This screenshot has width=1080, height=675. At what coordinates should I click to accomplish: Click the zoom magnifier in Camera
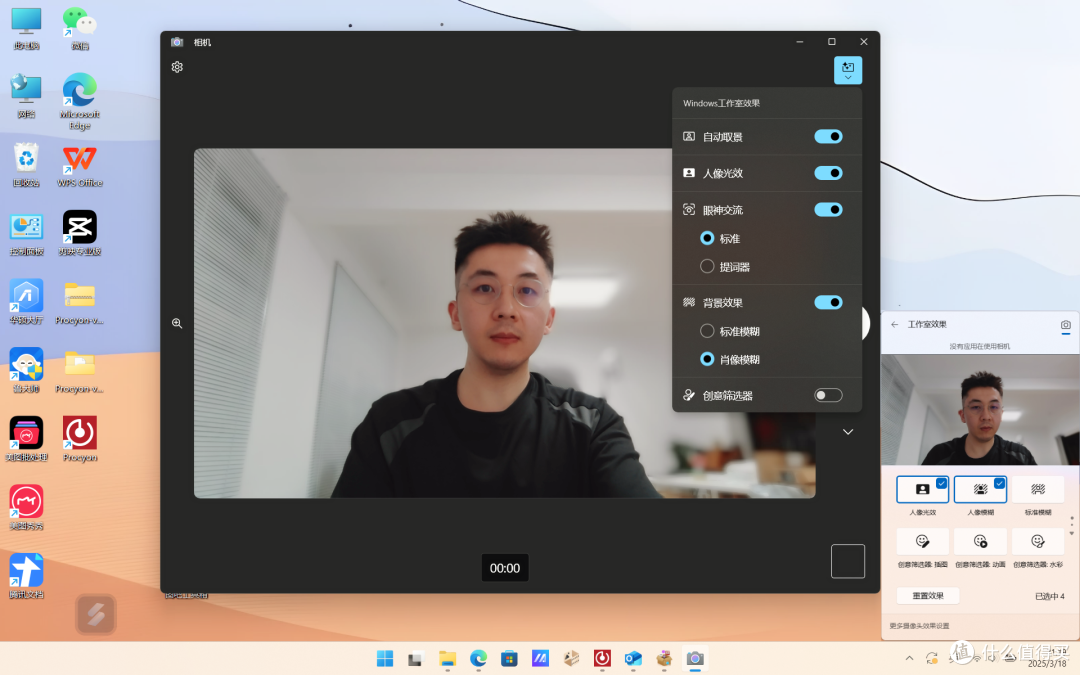pos(177,323)
